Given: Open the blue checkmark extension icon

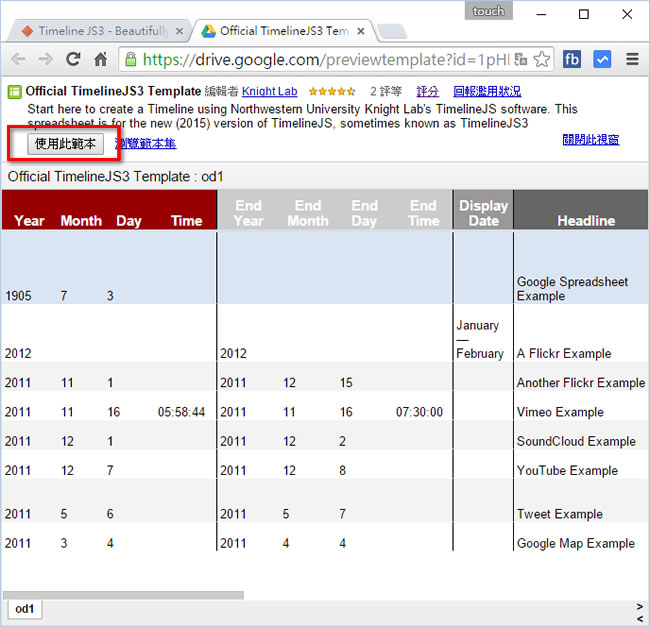Looking at the screenshot, I should pyautogui.click(x=602, y=60).
